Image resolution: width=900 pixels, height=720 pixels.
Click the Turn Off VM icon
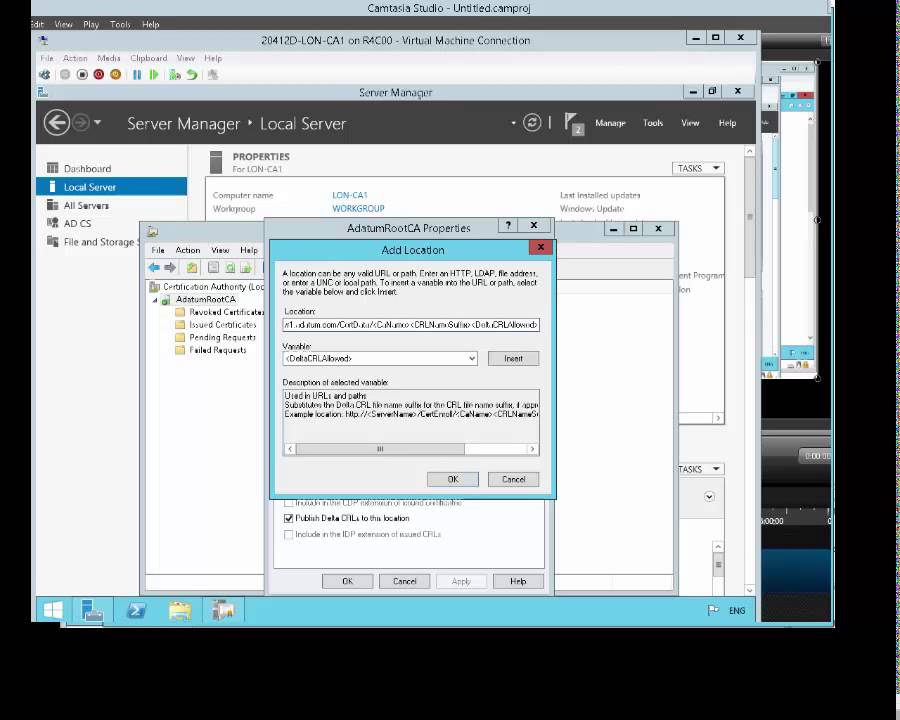[x=82, y=75]
